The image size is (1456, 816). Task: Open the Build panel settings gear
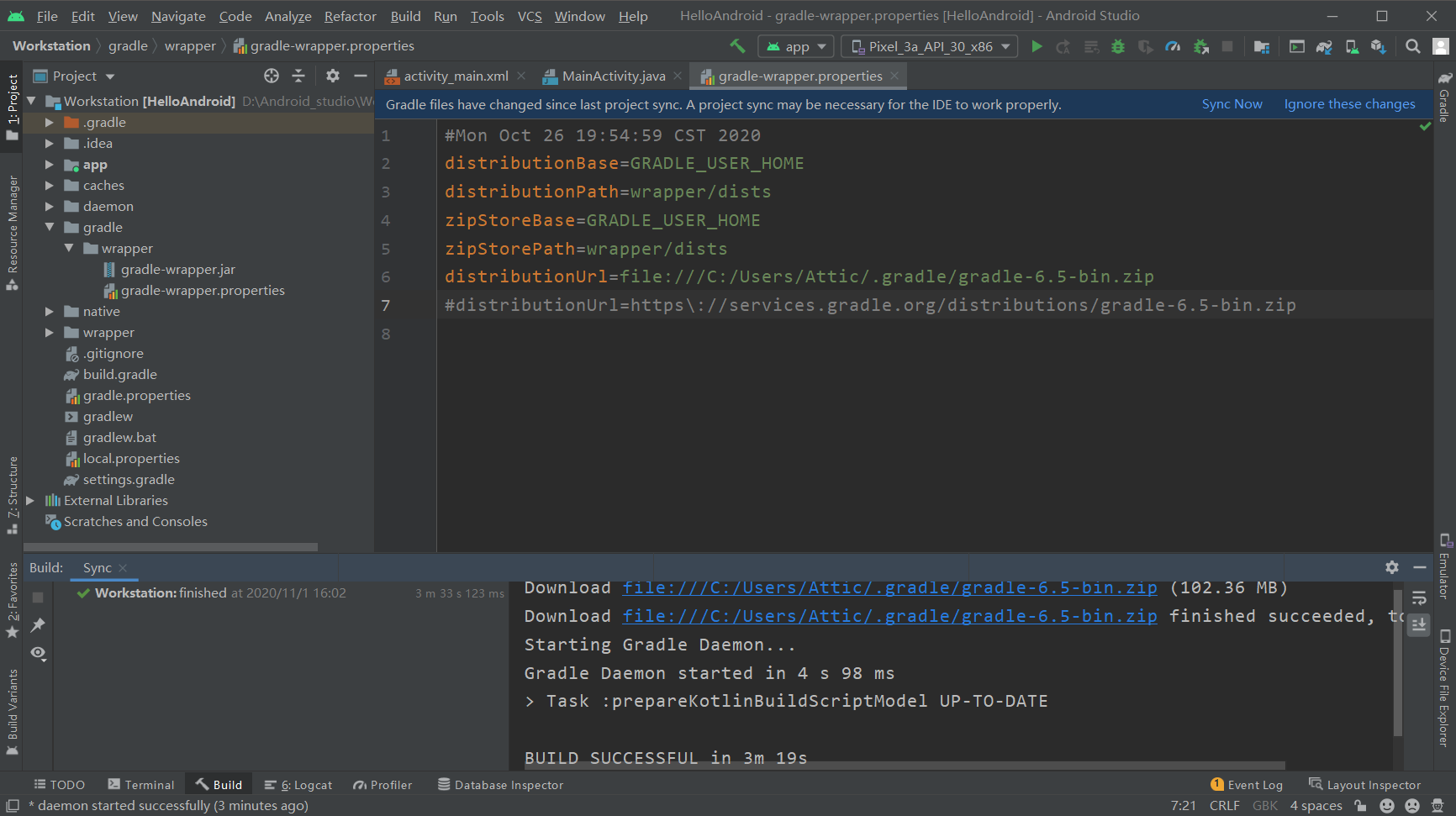(1392, 567)
